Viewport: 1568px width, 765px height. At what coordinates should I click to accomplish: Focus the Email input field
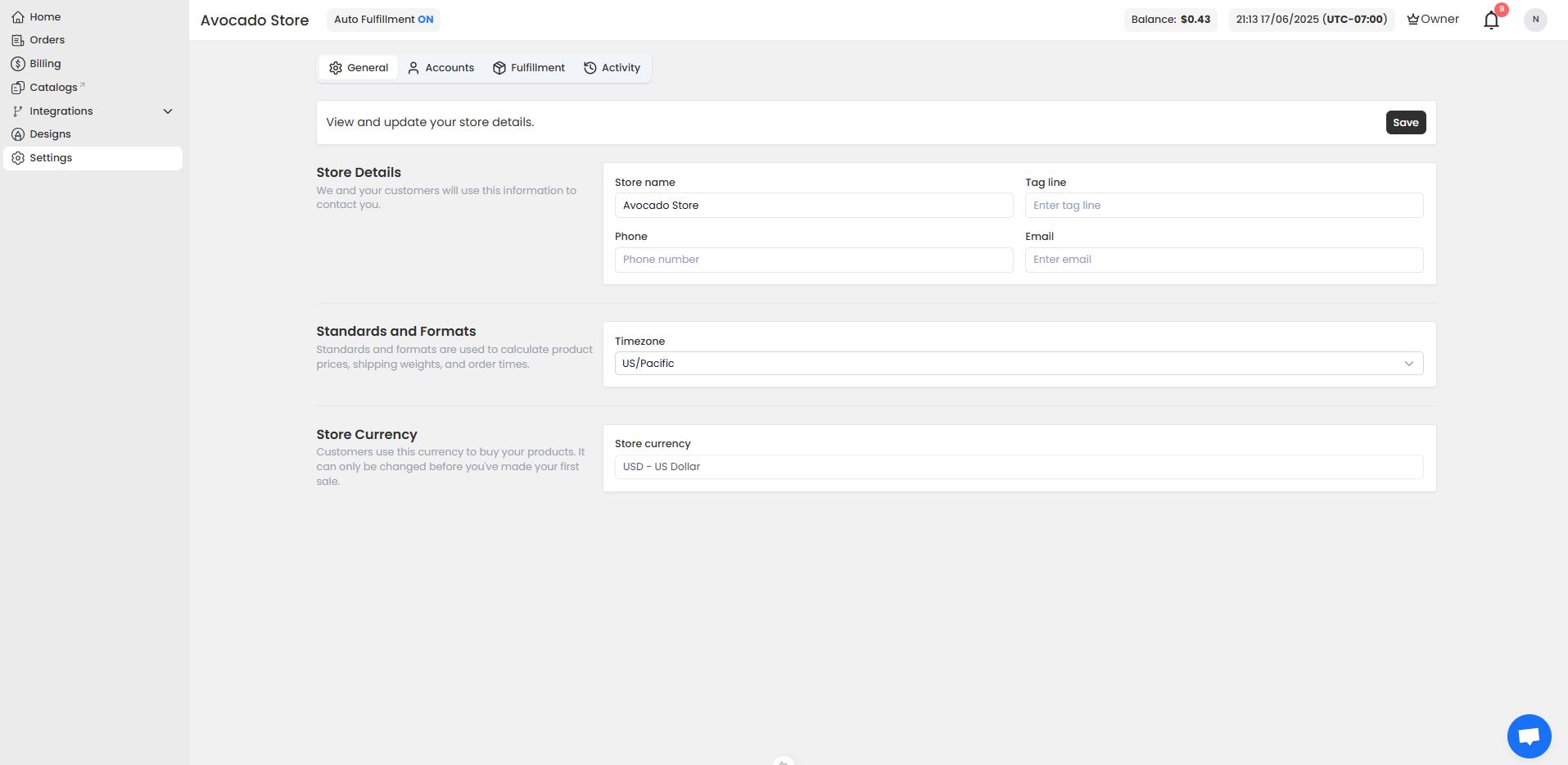click(x=1224, y=260)
